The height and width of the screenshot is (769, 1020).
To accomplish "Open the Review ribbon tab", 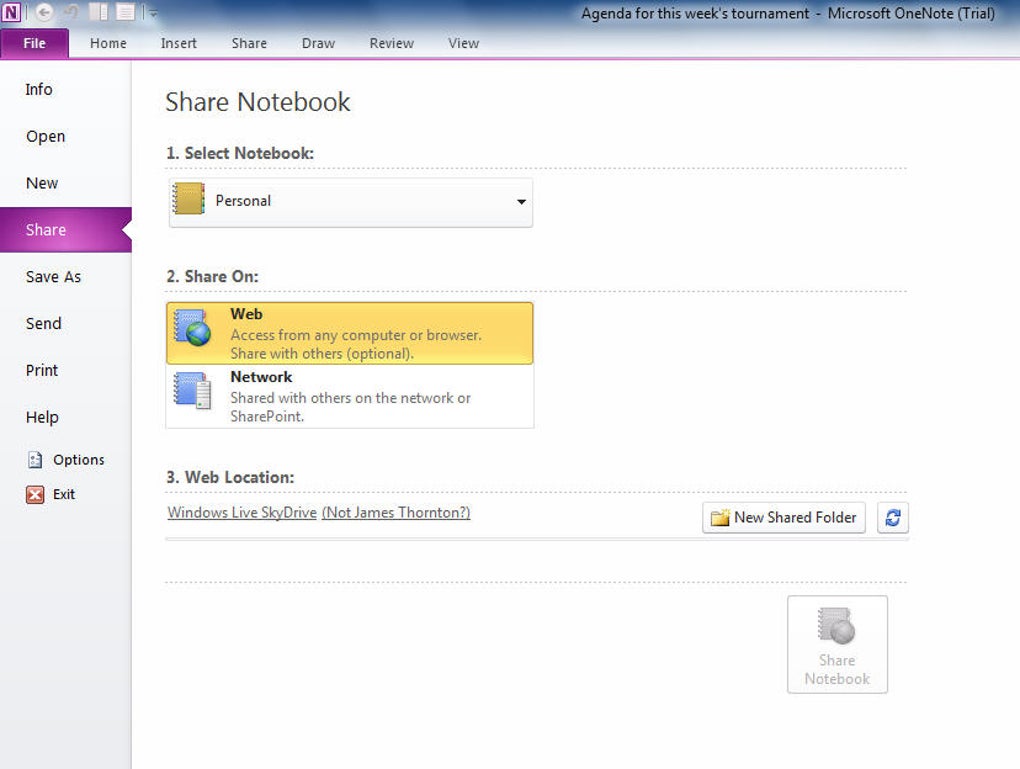I will point(391,43).
